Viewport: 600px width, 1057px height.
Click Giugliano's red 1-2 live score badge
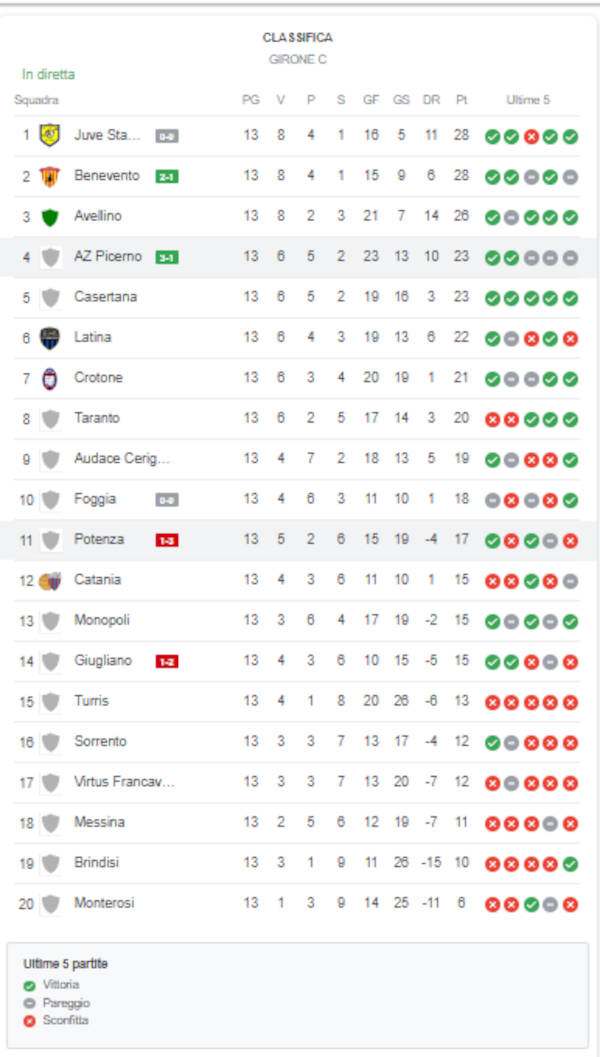(x=166, y=661)
